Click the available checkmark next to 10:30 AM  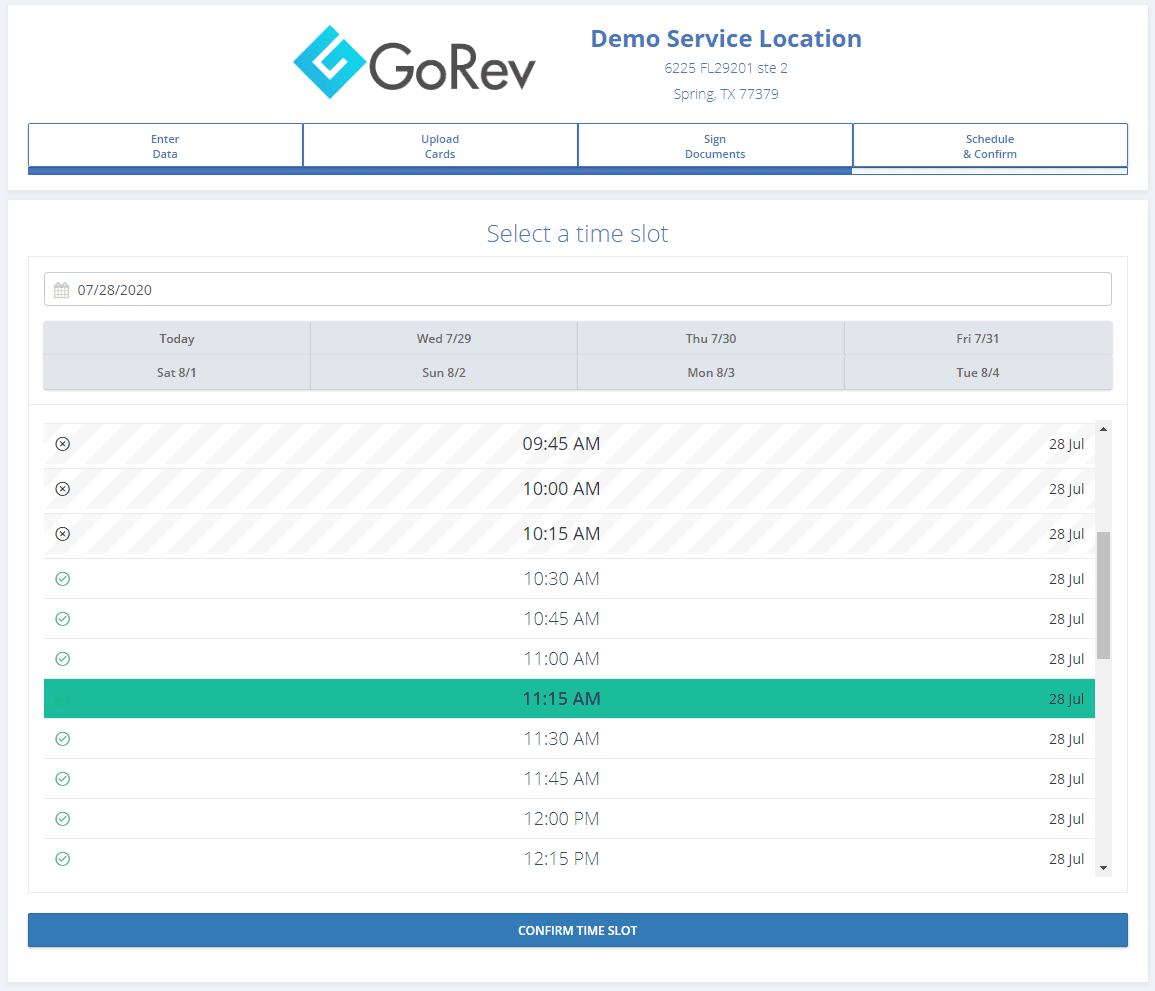[x=63, y=578]
